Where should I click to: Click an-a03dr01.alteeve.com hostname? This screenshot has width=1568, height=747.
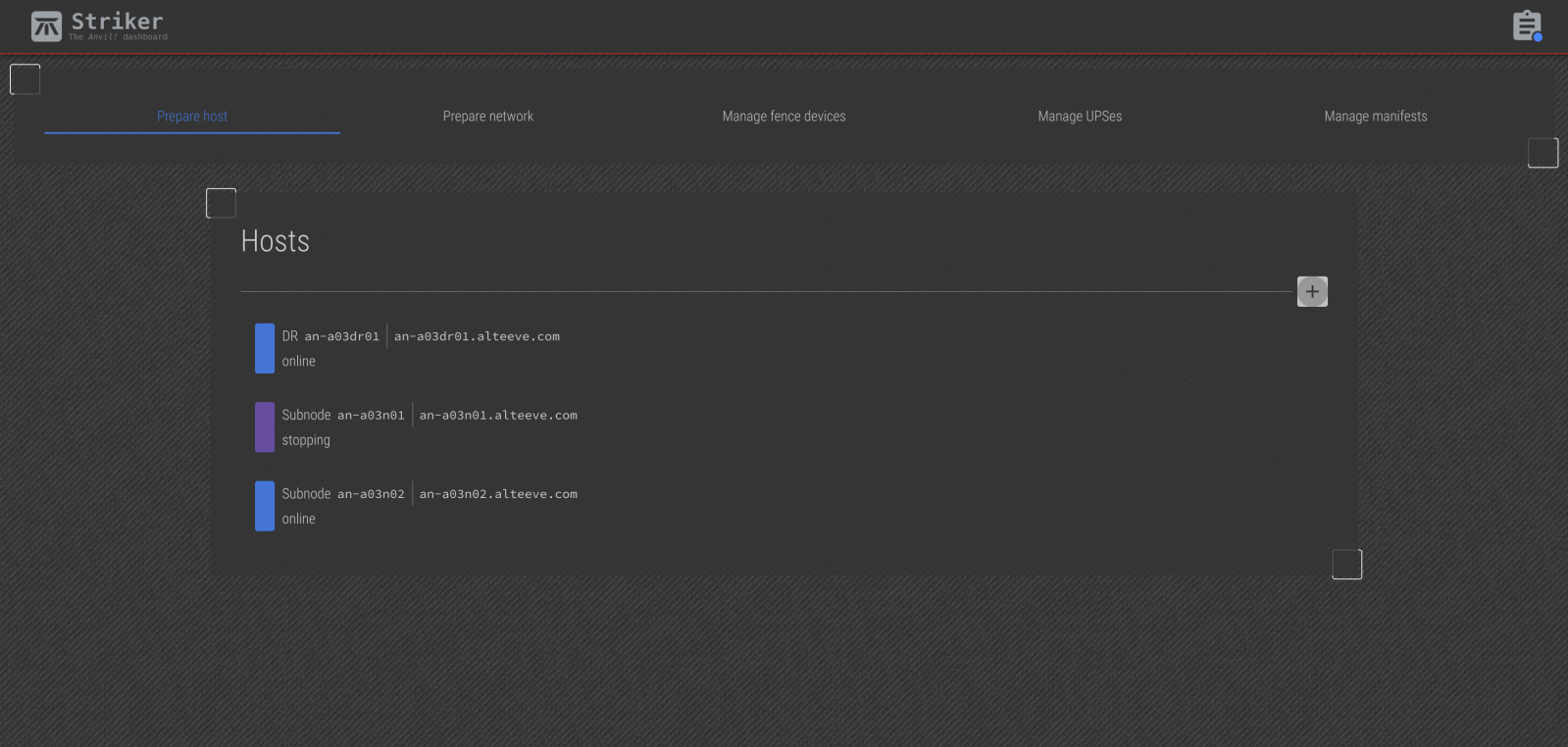pyautogui.click(x=477, y=336)
